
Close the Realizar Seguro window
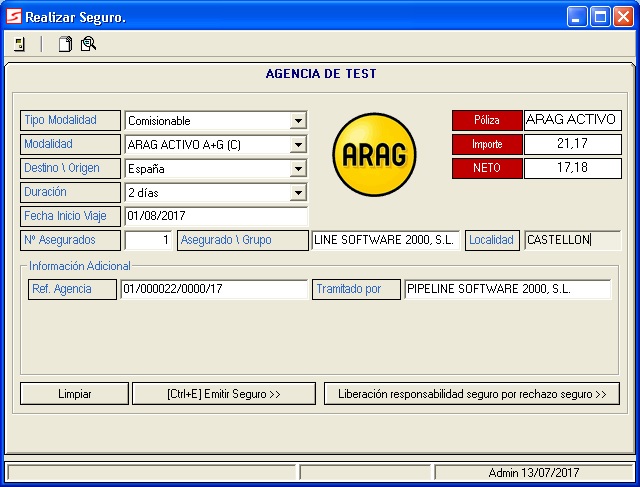[x=624, y=17]
